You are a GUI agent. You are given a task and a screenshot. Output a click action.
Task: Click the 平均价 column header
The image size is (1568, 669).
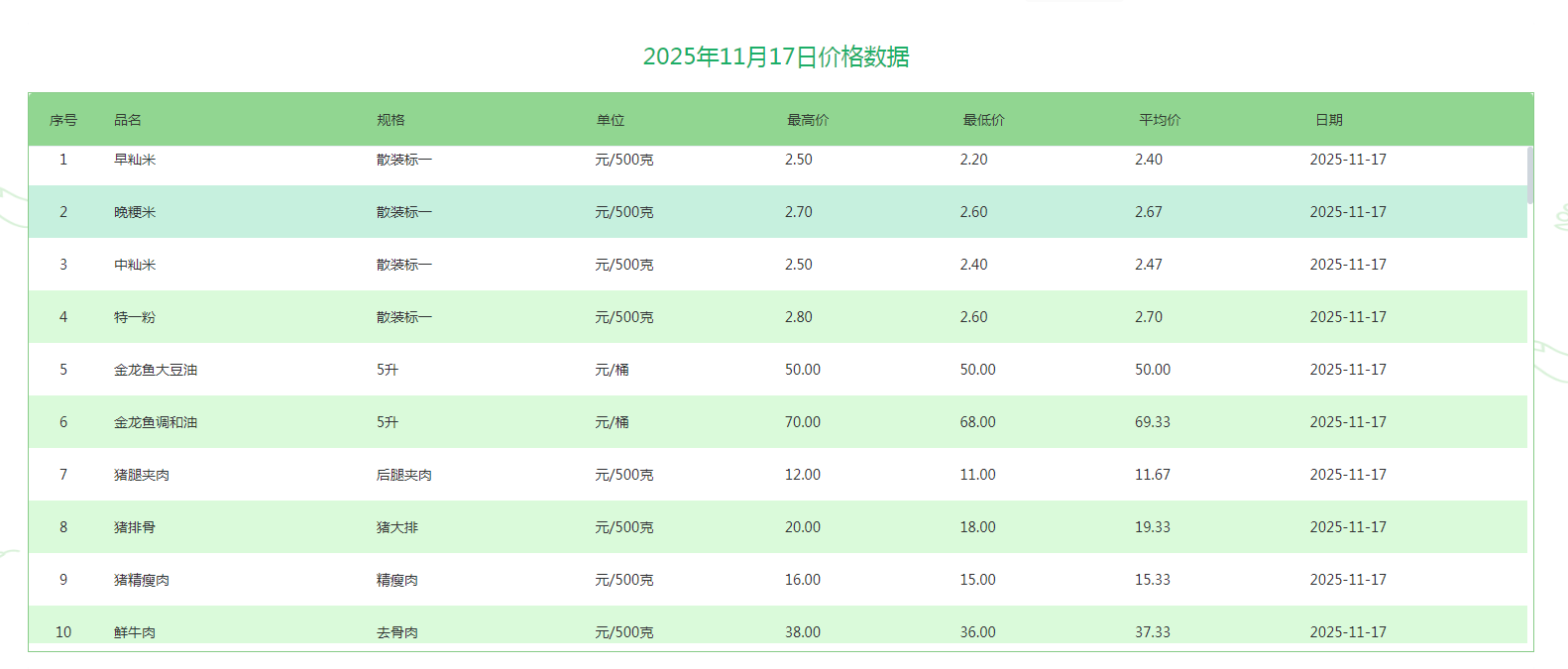pyautogui.click(x=1160, y=120)
